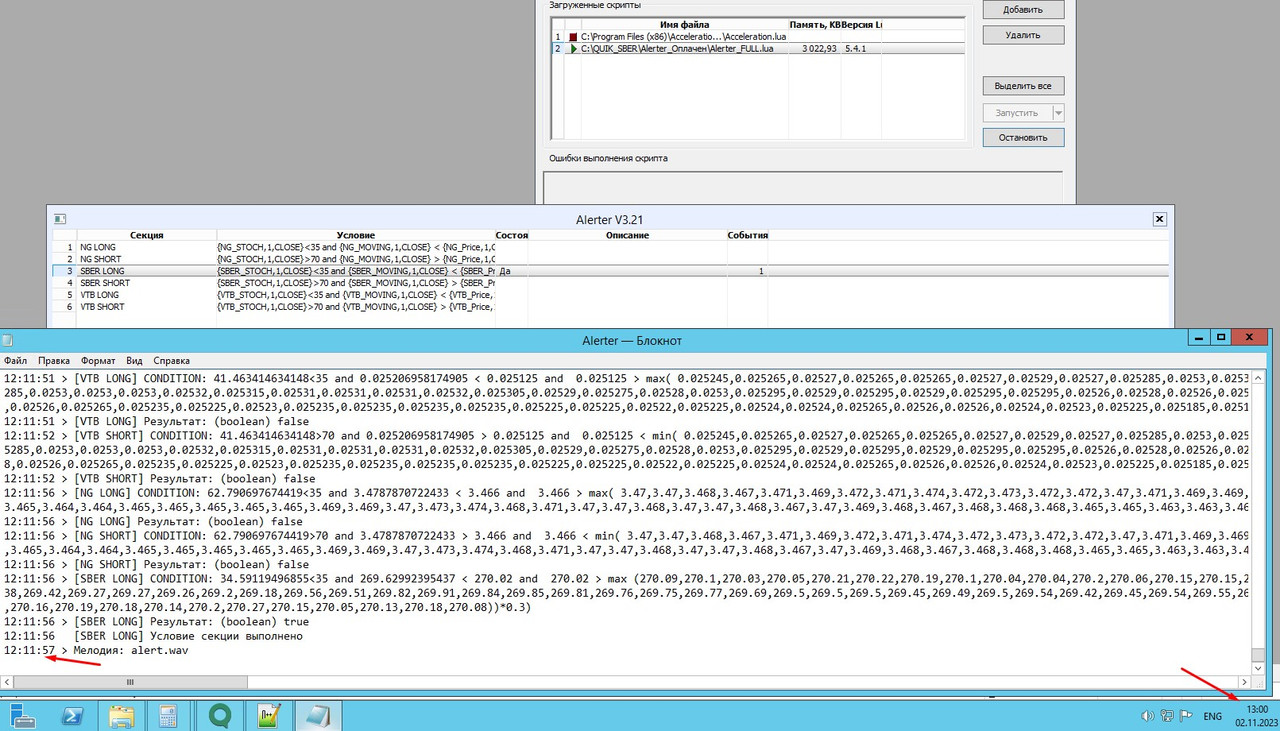Click the Описание column header in Alerter
Screen dimensions: 1280x731
coord(627,235)
